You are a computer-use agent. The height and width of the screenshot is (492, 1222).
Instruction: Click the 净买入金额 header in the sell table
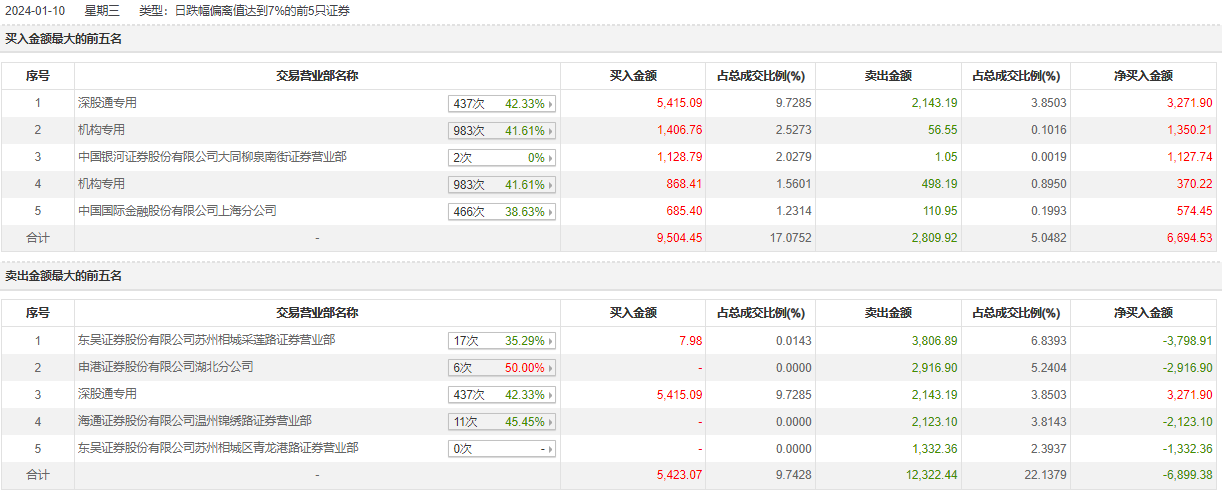pyautogui.click(x=1143, y=313)
